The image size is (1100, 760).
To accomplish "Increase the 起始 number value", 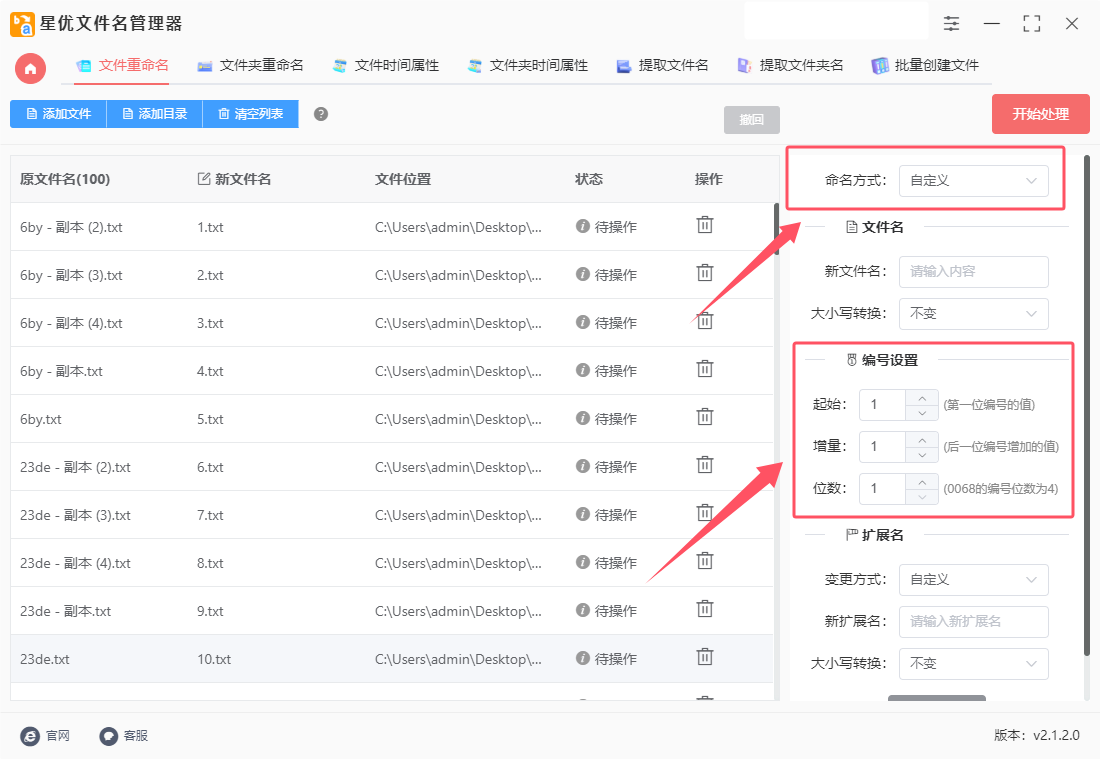I will [x=922, y=397].
